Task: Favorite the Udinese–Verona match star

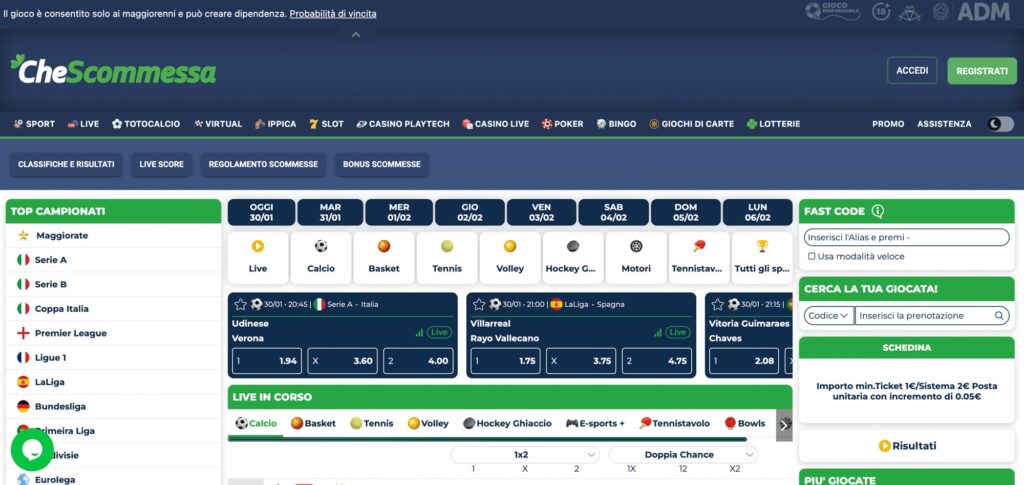Action: 240,304
